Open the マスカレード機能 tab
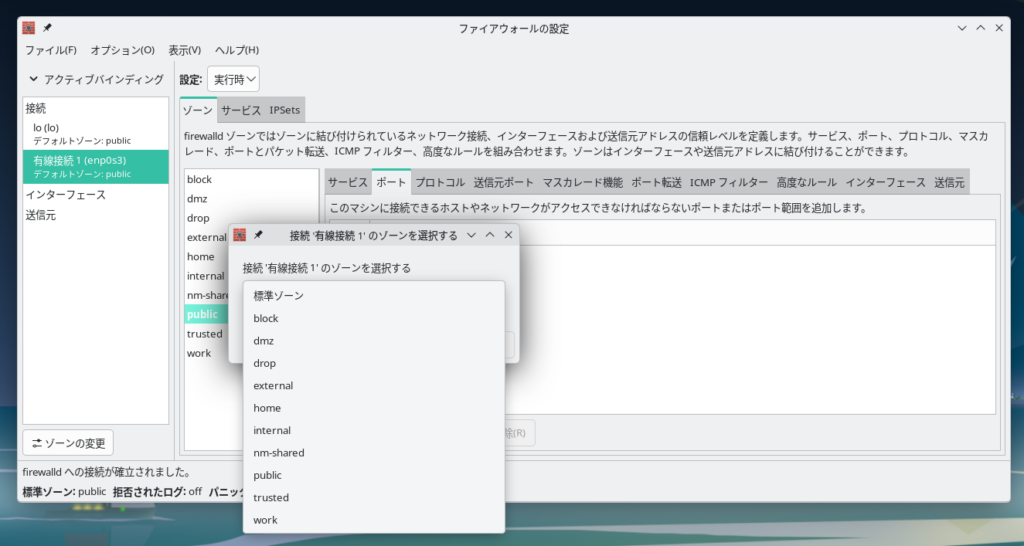This screenshot has height=546, width=1024. 582,183
